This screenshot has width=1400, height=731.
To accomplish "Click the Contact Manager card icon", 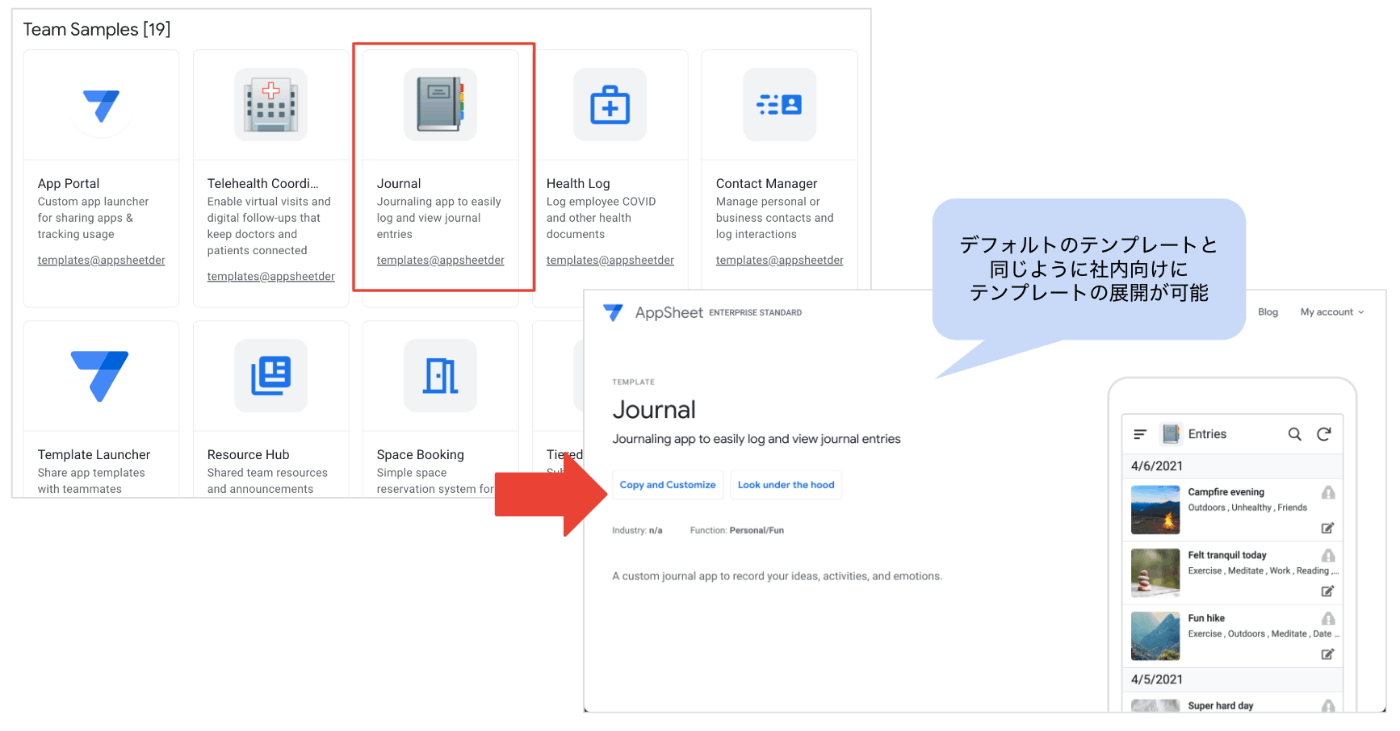I will pyautogui.click(x=780, y=105).
